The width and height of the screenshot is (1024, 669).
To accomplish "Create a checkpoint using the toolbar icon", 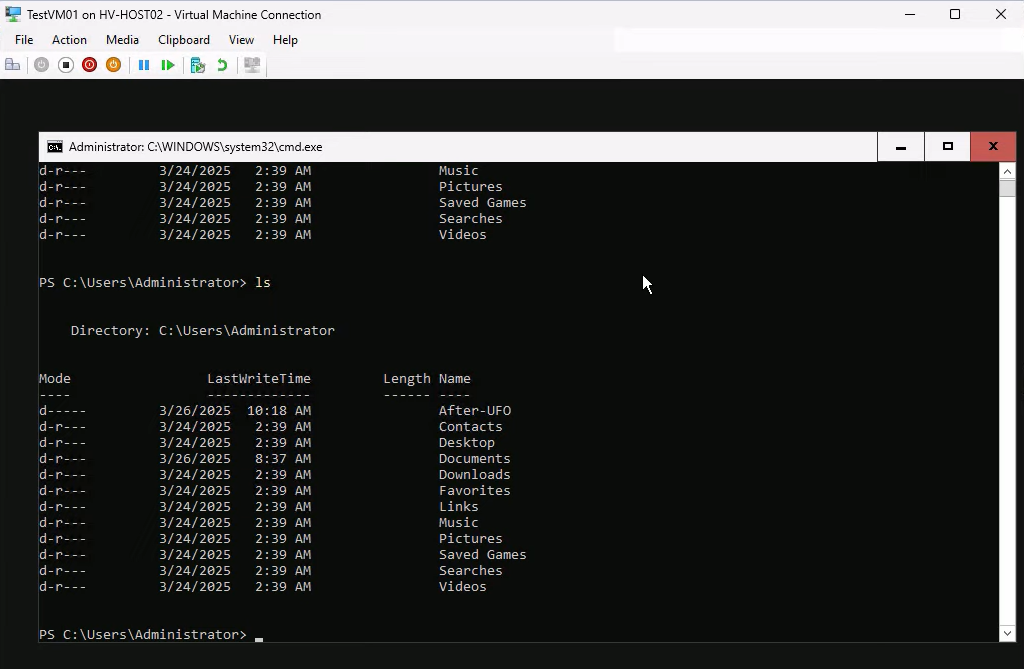I will [x=198, y=65].
